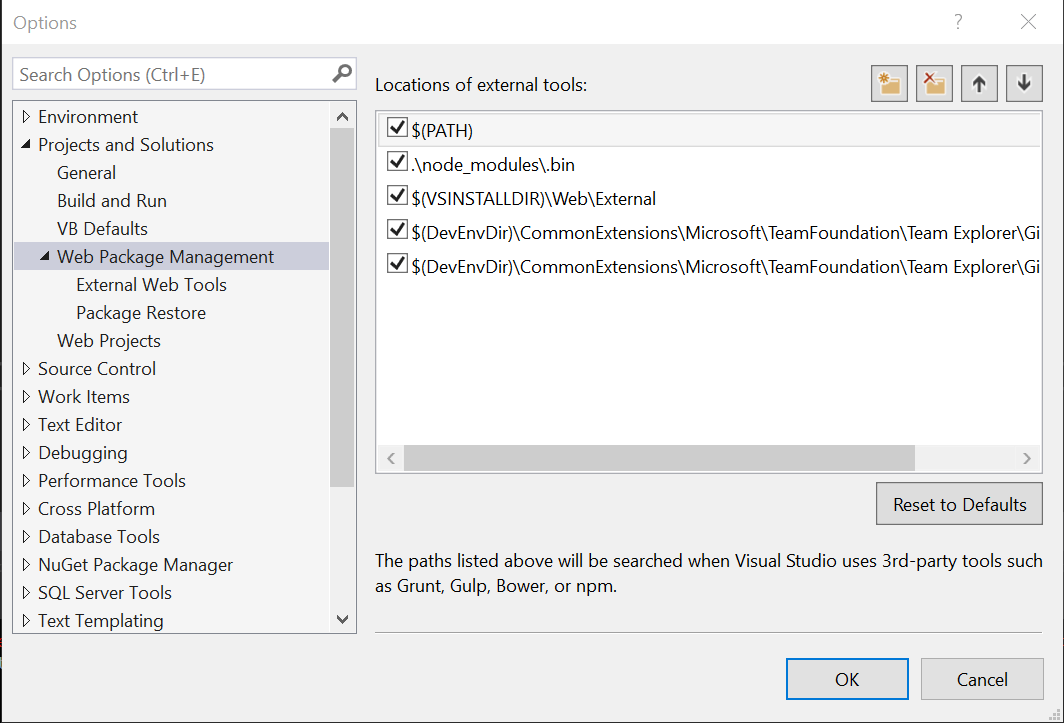Toggle the second $(DevEnvDir) Team Explorer checkbox
The width and height of the screenshot is (1064, 723).
click(x=397, y=263)
